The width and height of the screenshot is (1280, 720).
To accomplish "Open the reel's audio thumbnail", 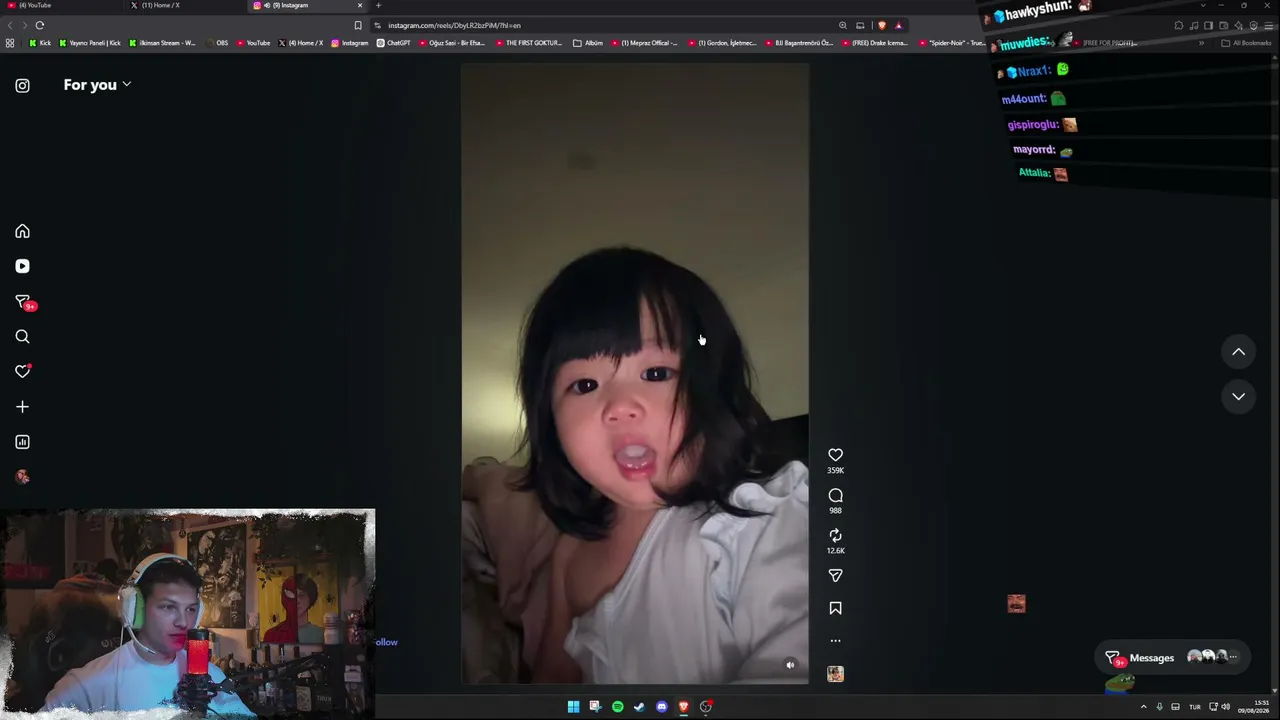I will click(x=835, y=674).
